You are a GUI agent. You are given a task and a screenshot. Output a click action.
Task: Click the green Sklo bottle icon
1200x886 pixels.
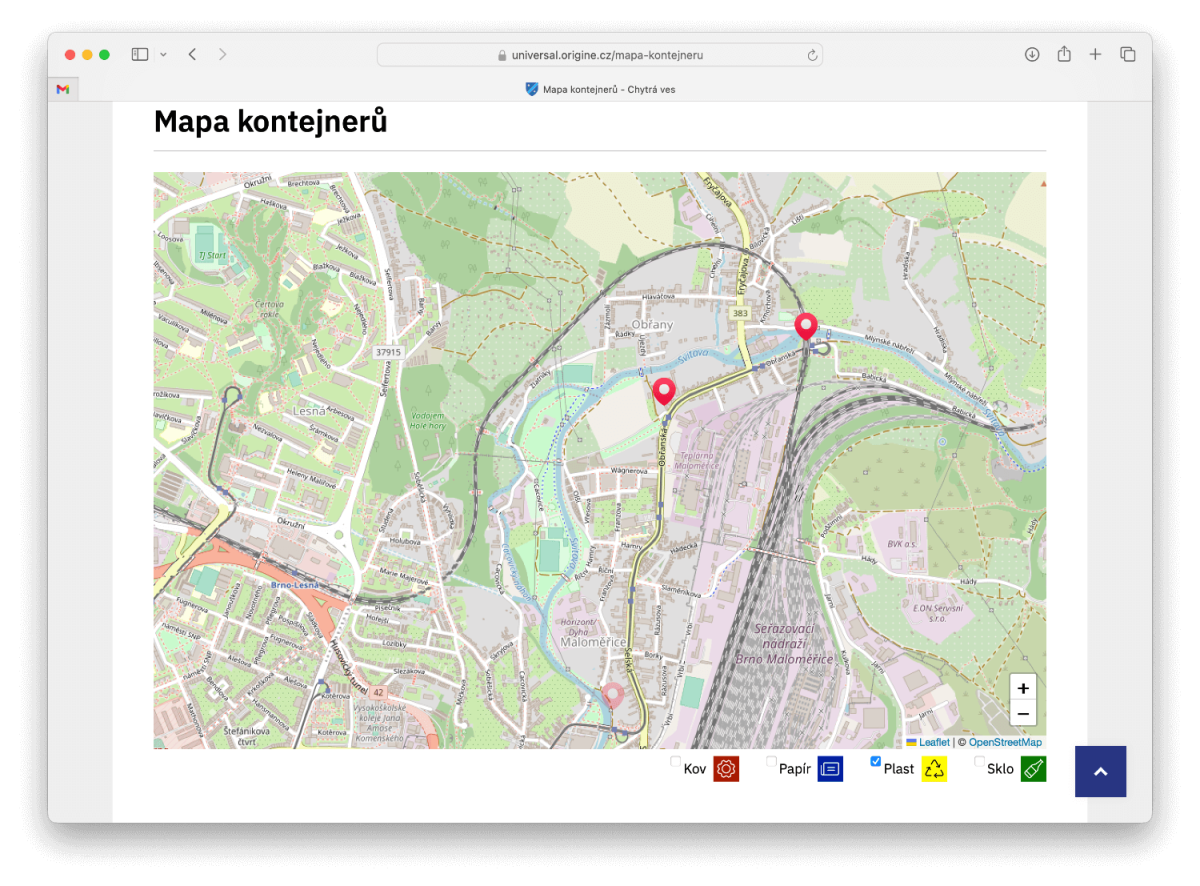click(1033, 769)
